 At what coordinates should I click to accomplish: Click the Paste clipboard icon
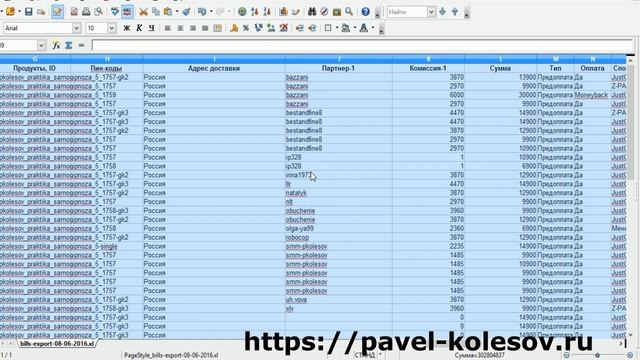168,12
